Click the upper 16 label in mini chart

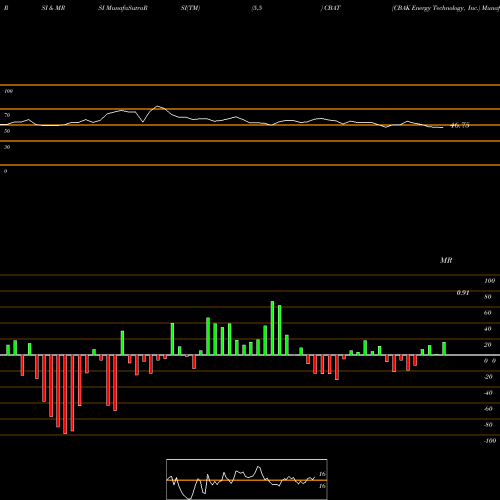(x=322, y=474)
